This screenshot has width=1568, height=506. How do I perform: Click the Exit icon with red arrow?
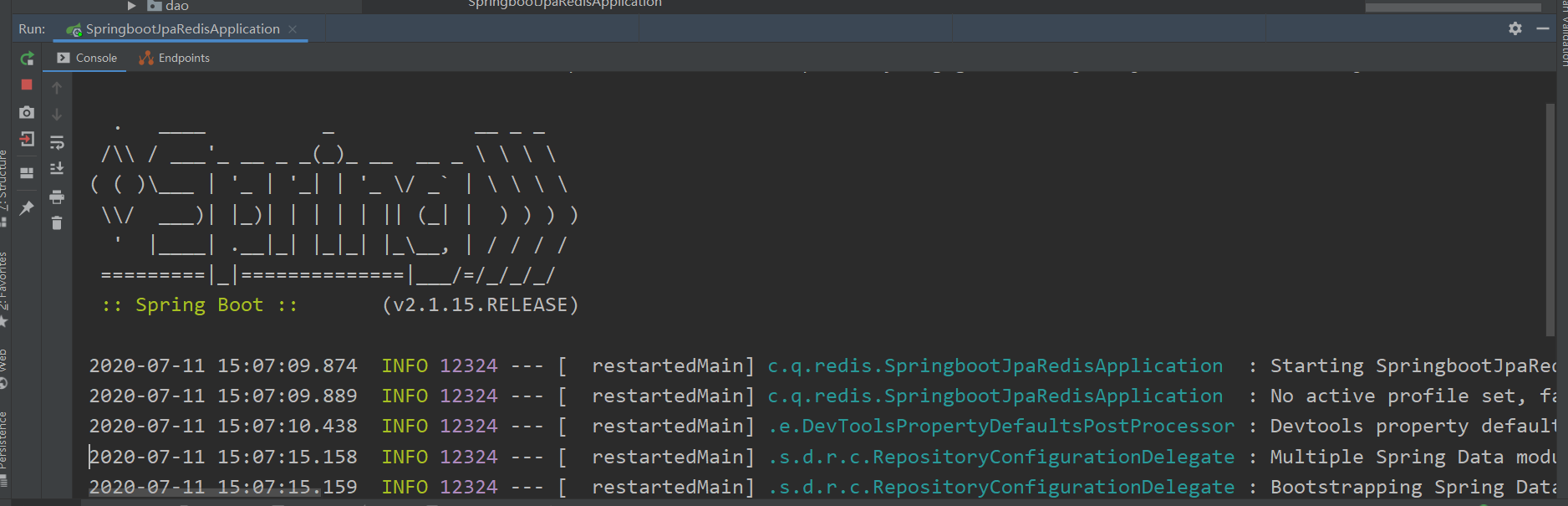[27, 140]
